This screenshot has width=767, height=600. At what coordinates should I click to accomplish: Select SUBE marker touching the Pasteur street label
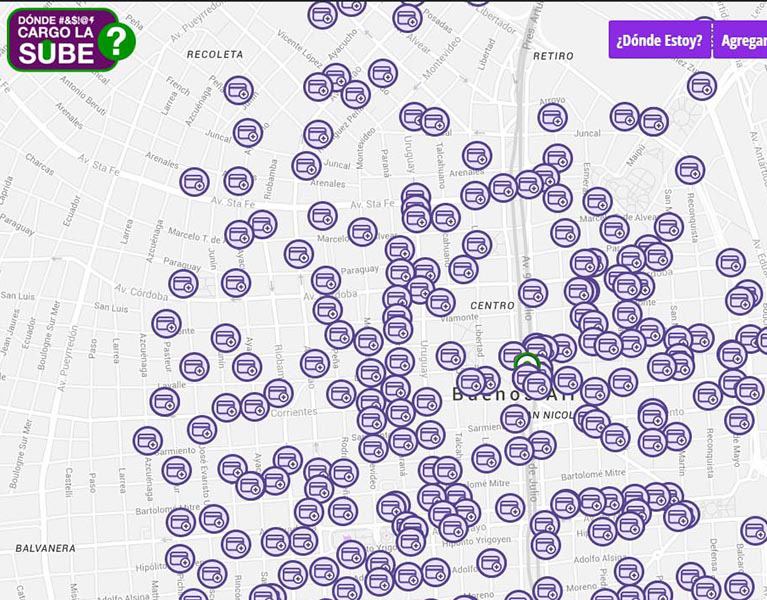[166, 324]
